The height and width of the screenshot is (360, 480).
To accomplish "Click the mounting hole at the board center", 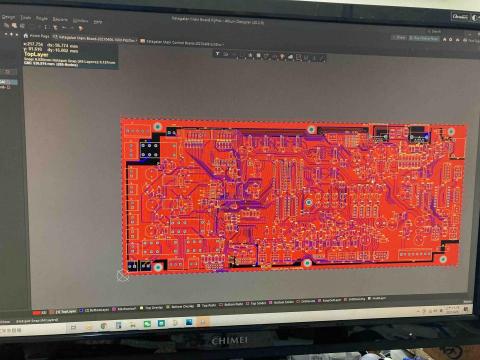I will [x=309, y=202].
